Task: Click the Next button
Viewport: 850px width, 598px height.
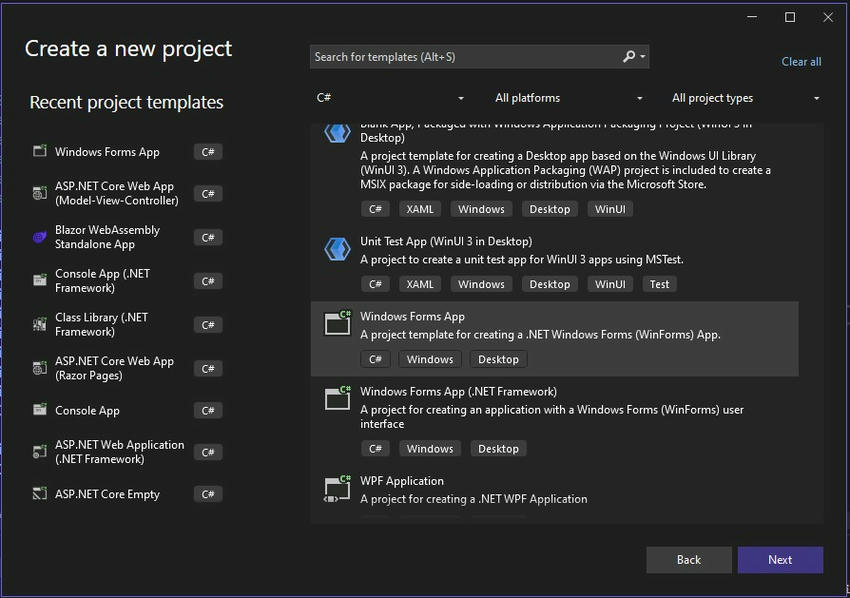Action: point(780,560)
